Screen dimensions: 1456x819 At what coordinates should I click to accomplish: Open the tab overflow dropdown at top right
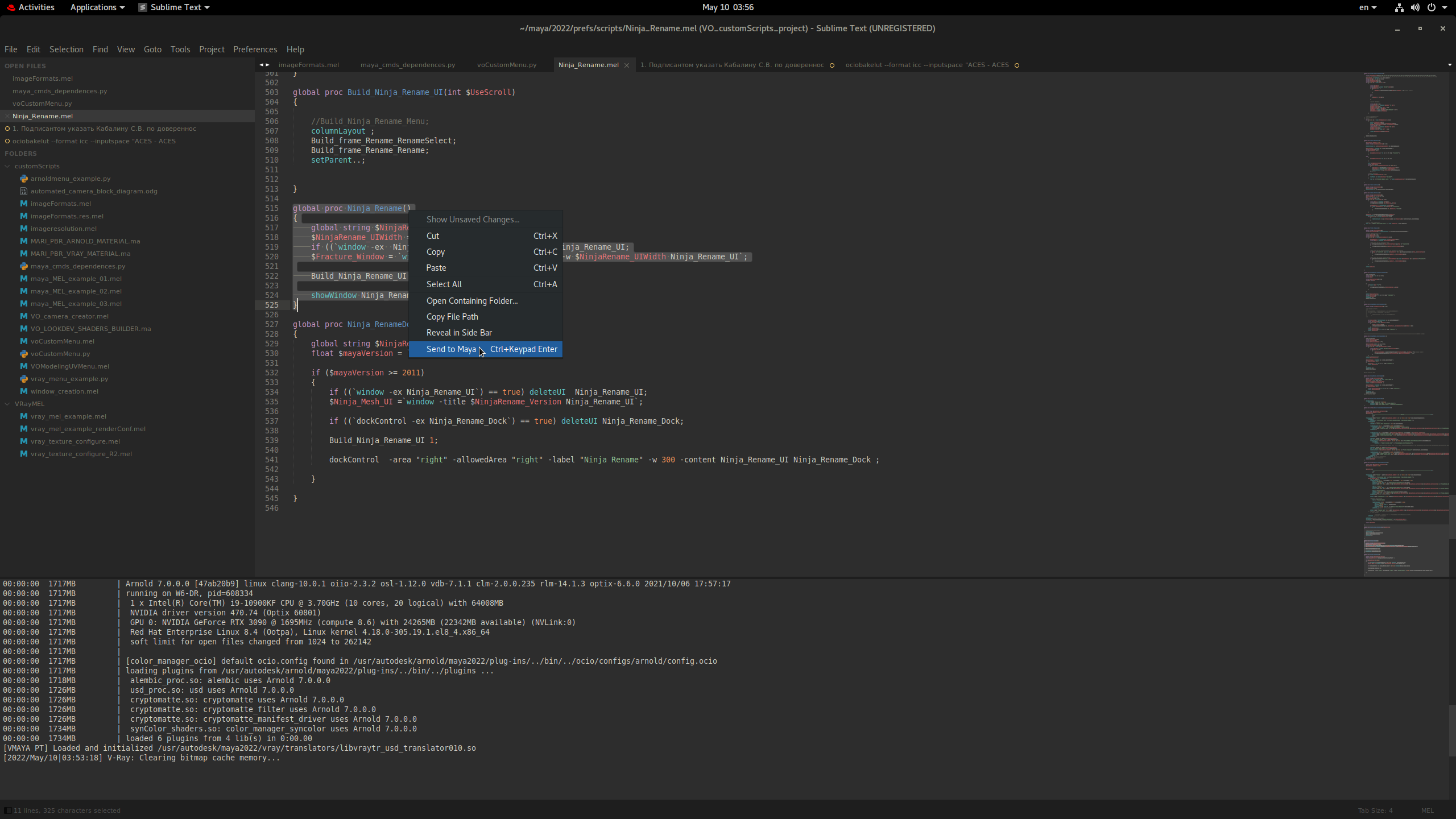point(1449,65)
